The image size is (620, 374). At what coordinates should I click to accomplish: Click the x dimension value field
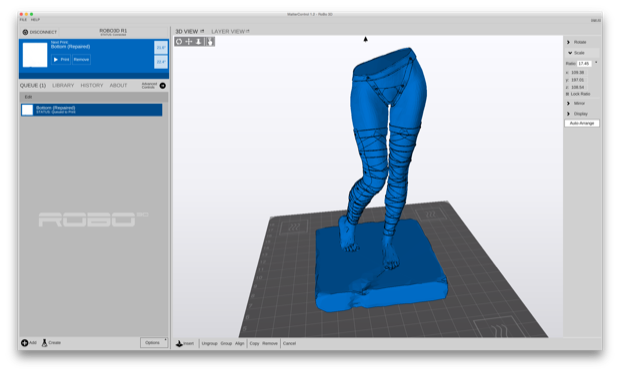(578, 73)
